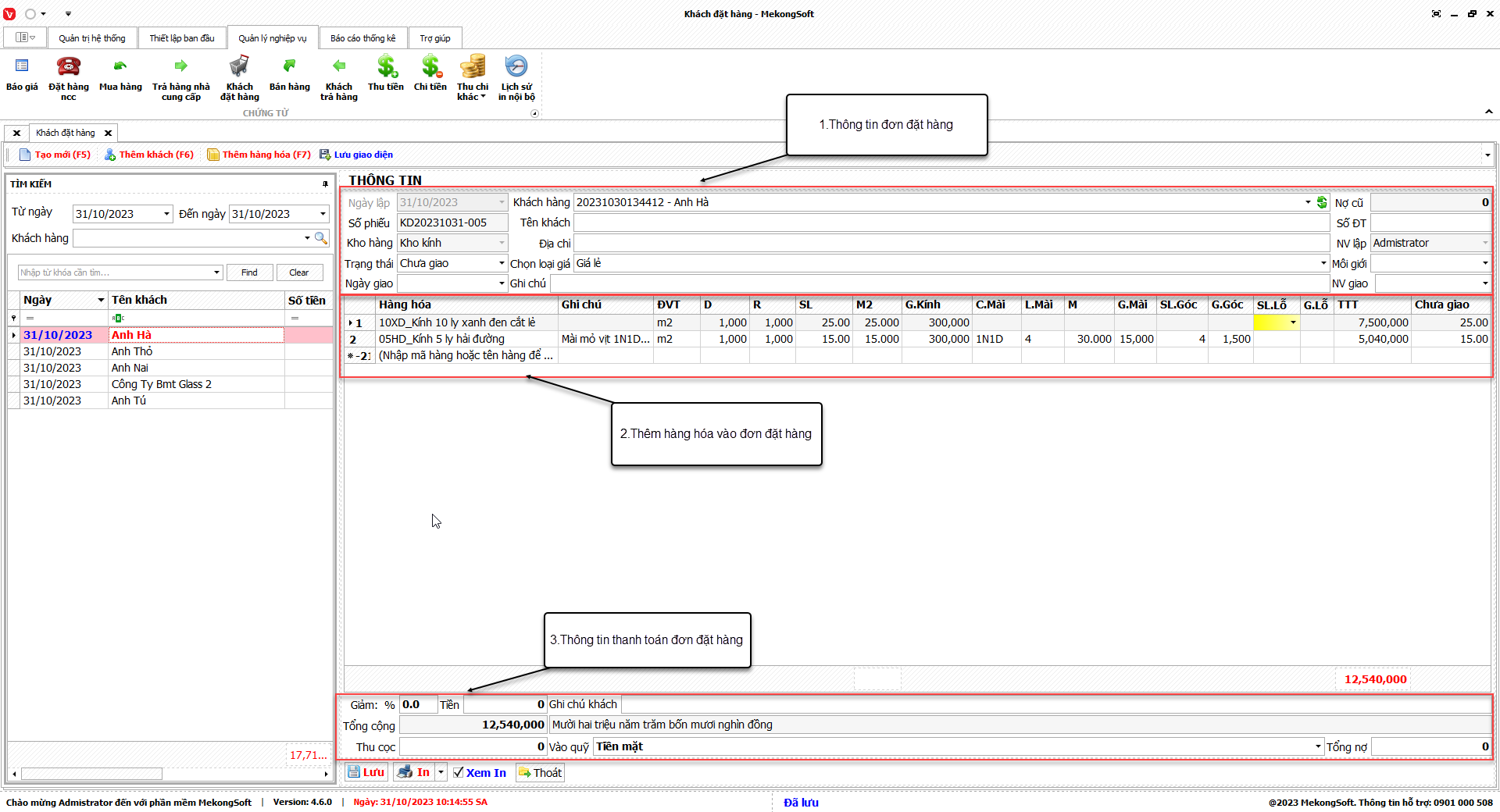Click the In print button
Image resolution: width=1500 pixels, height=812 pixels.
coord(414,772)
